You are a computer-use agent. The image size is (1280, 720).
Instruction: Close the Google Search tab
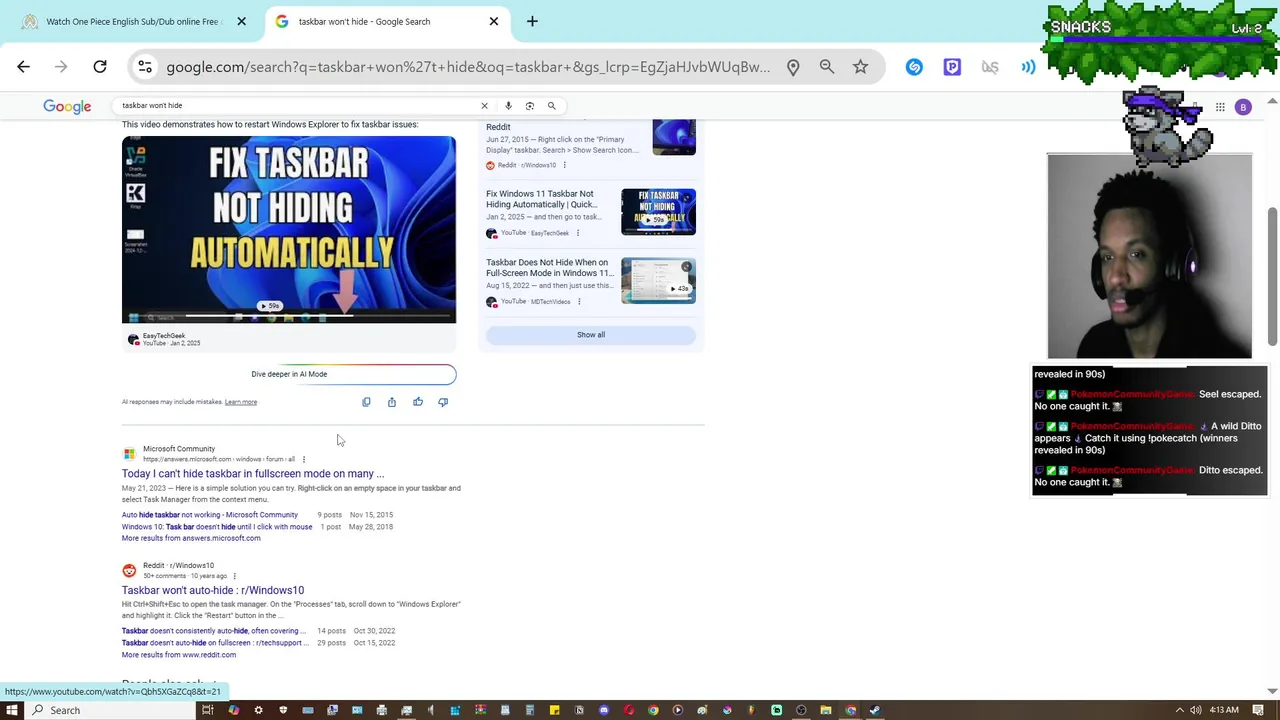point(493,21)
